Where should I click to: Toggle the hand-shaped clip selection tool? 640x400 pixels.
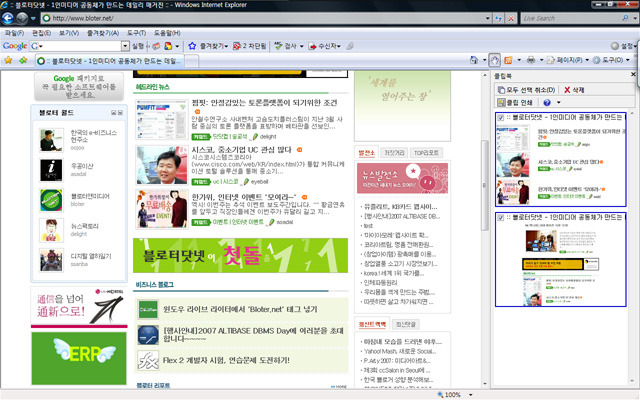click(494, 60)
